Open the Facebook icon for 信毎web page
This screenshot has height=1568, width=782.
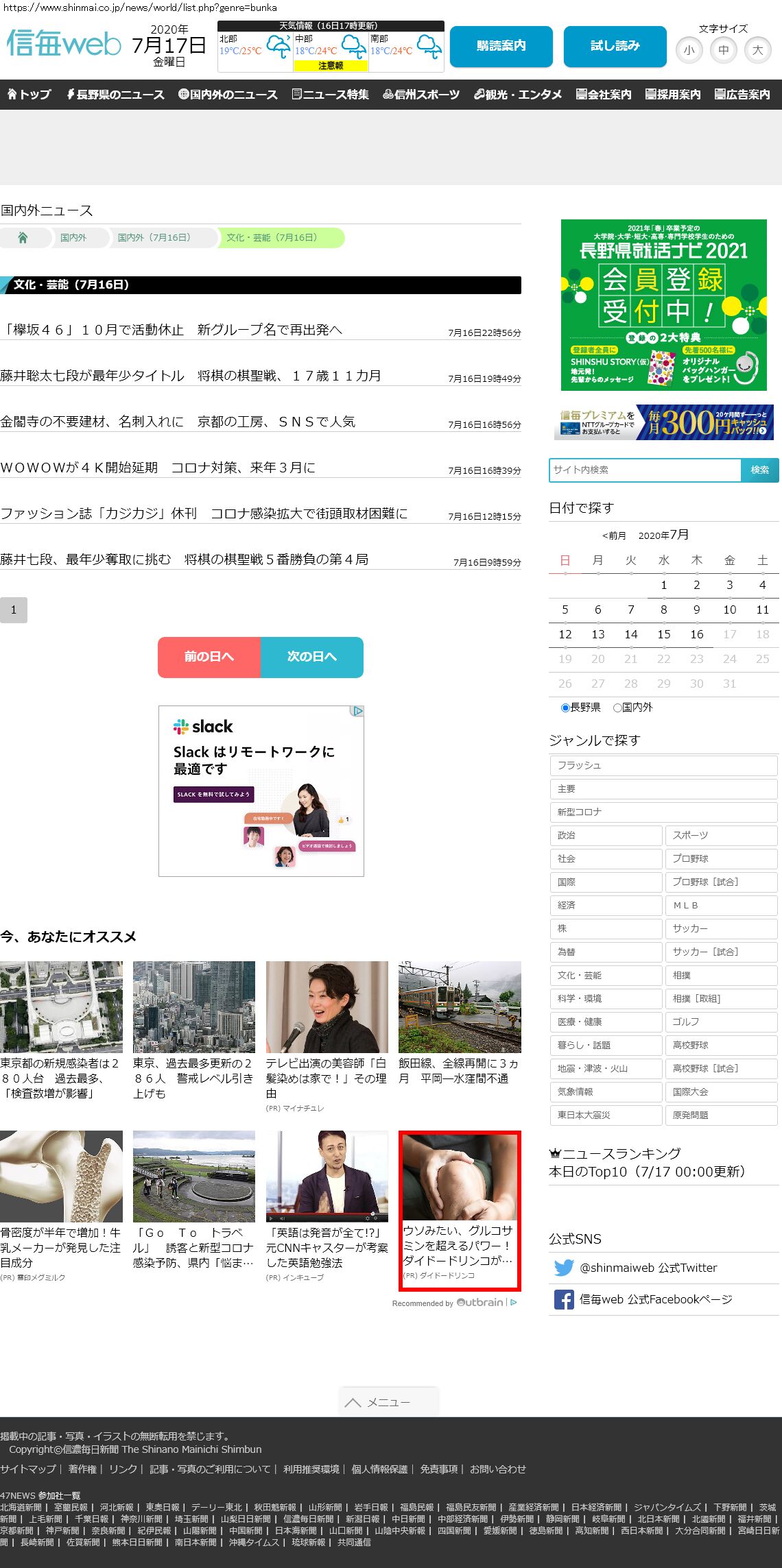tap(564, 1299)
